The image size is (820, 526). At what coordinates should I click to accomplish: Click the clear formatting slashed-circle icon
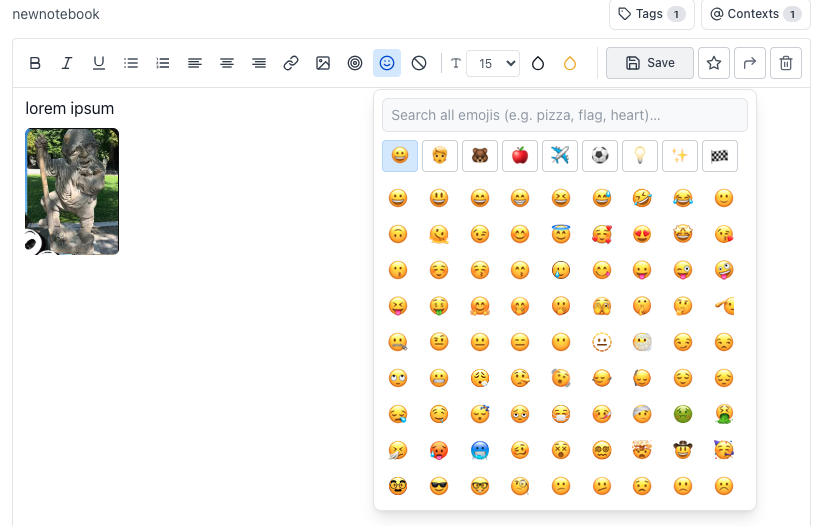coord(419,63)
